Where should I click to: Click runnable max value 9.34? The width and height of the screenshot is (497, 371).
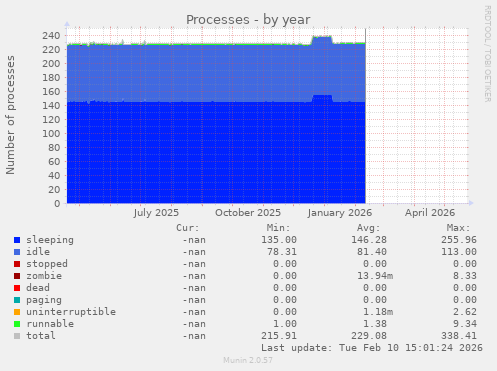tap(465, 324)
